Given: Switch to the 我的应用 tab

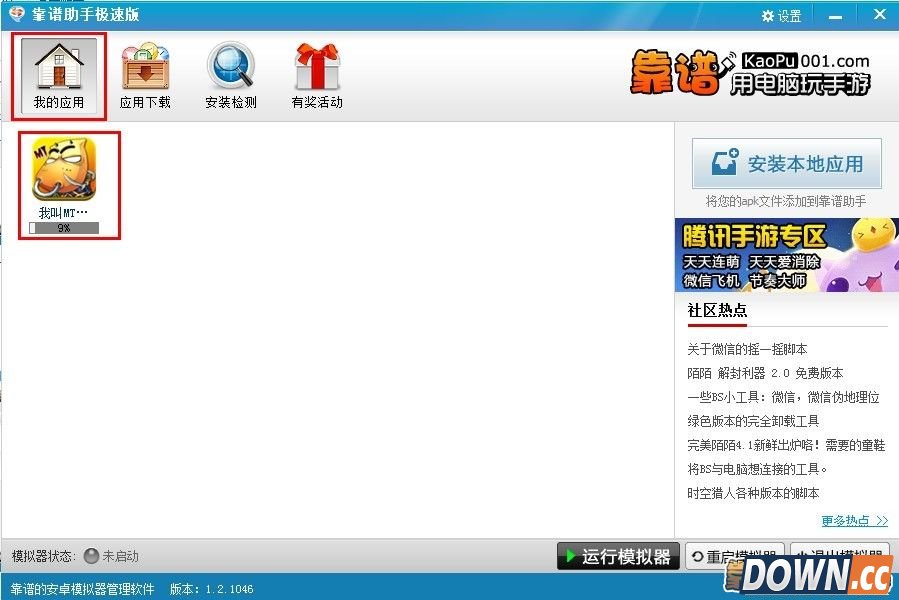Looking at the screenshot, I should (60, 74).
